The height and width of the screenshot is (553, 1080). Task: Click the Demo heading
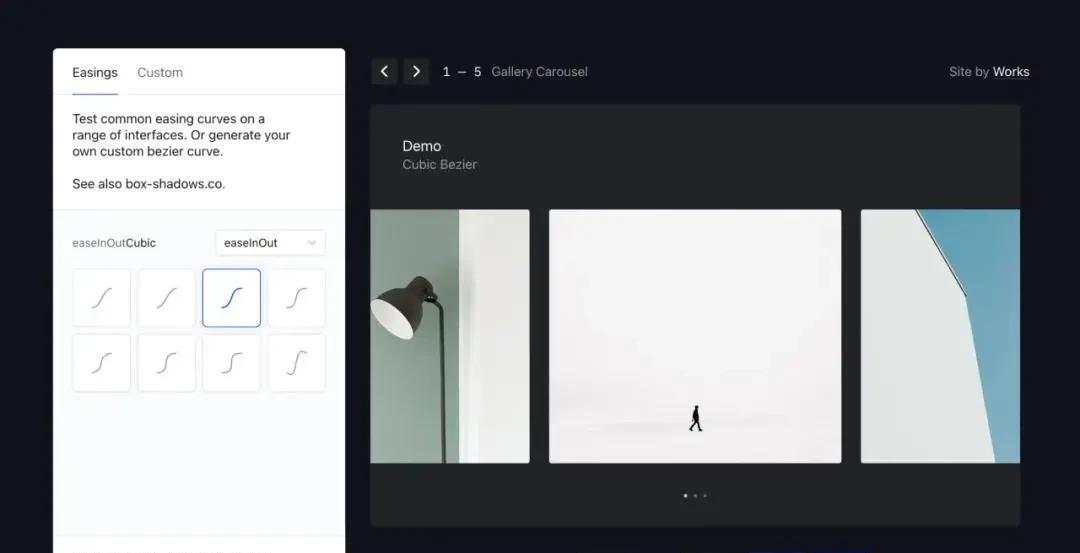422,146
